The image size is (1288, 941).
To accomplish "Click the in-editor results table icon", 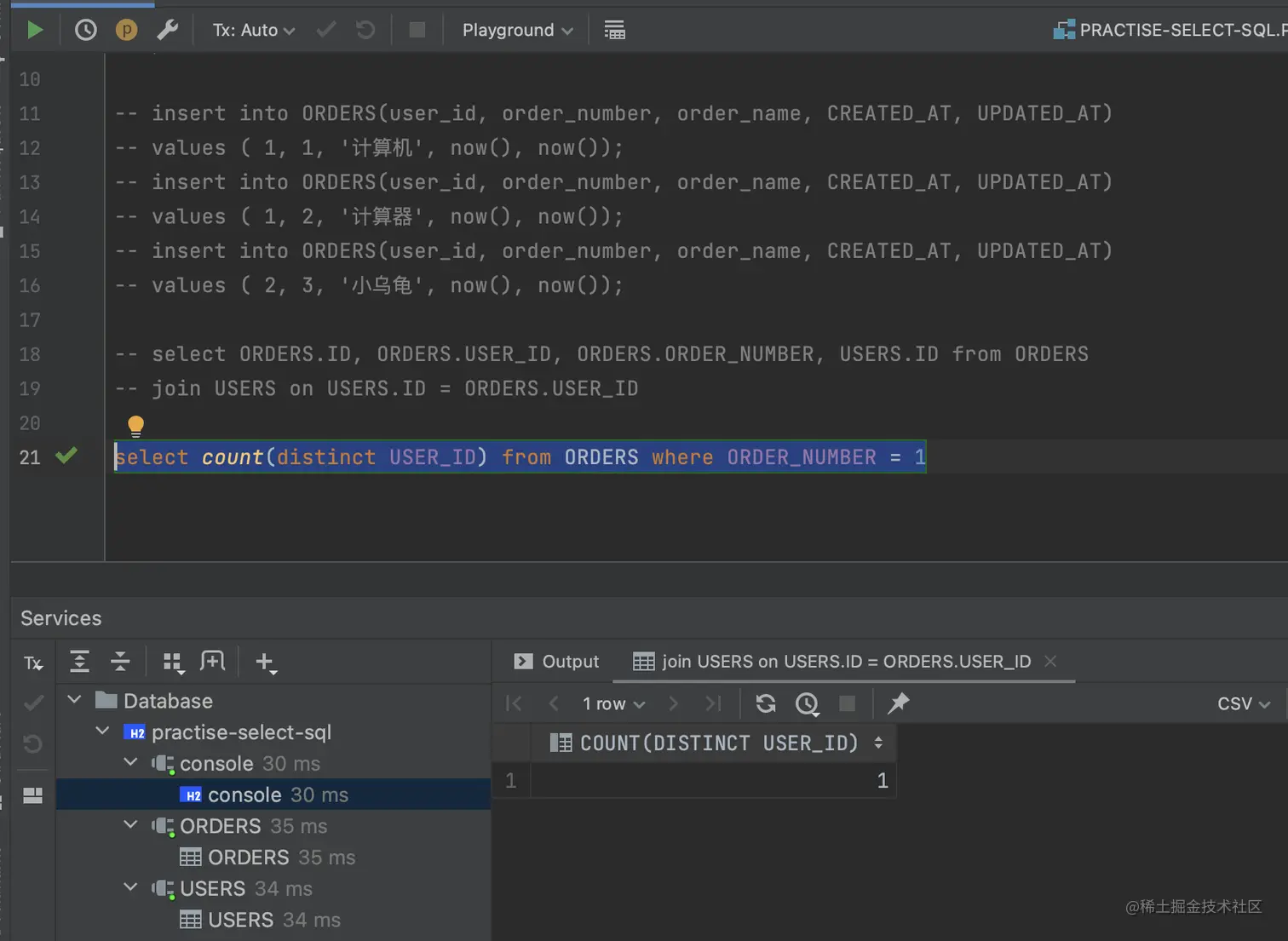I will (614, 30).
